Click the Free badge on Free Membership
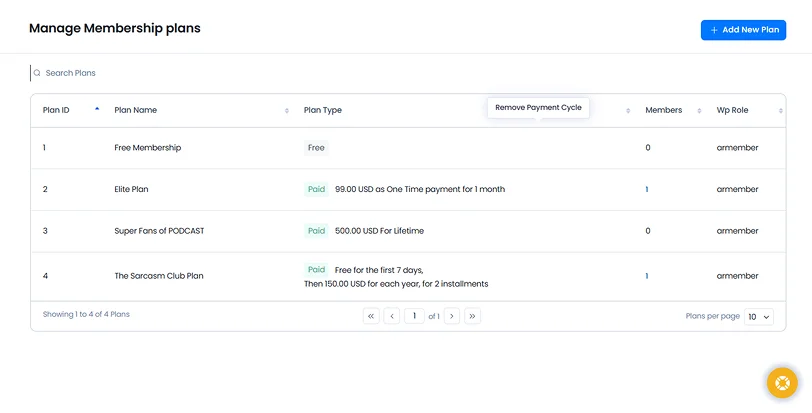The width and height of the screenshot is (812, 413). click(x=316, y=148)
